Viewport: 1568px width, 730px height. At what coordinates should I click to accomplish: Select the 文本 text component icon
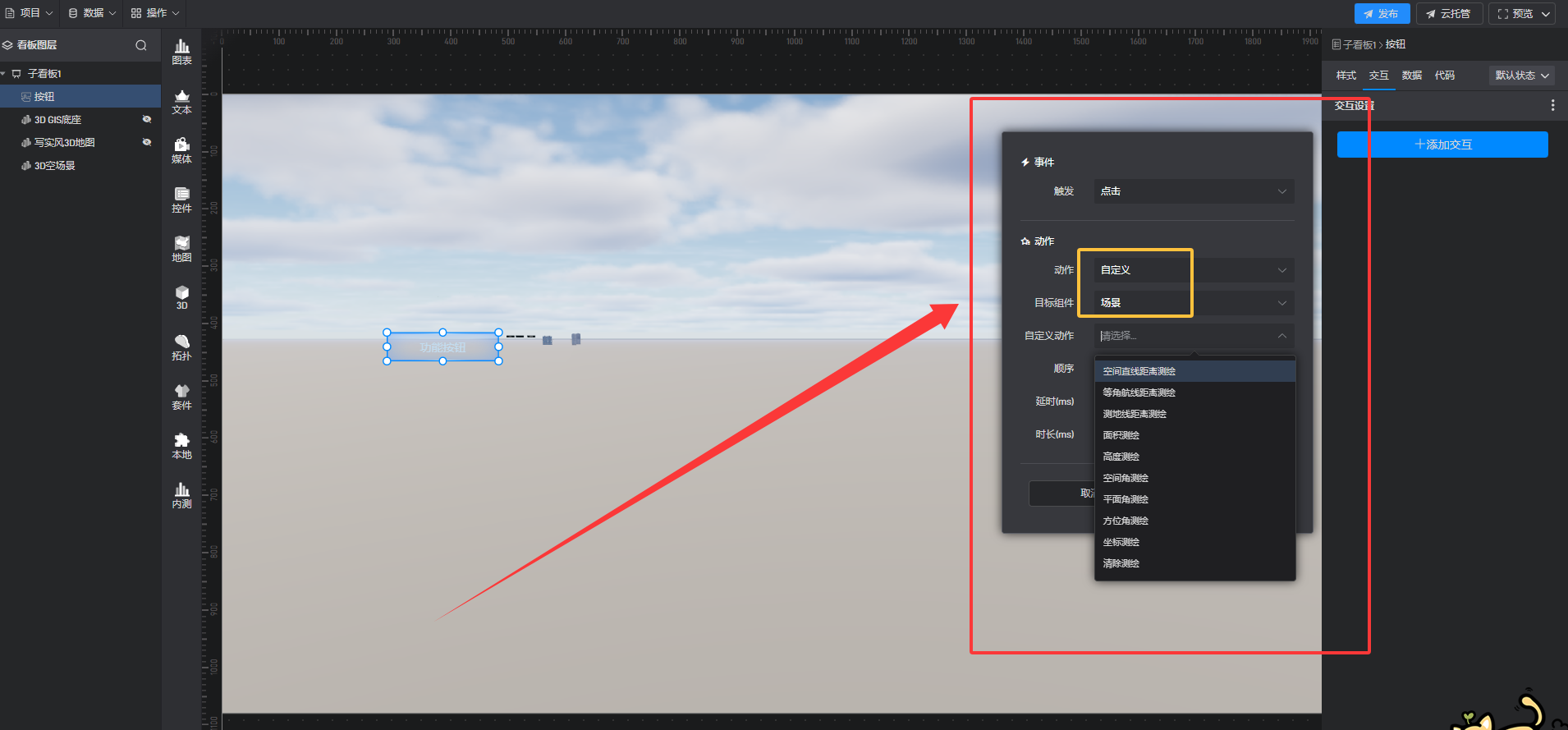point(181,102)
